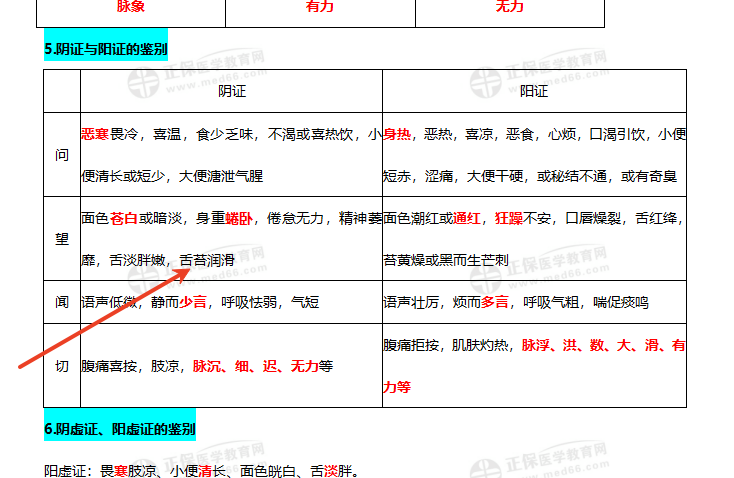Click the red word 恶寒 in the 阴证 column
Screen dimensions: 734x478
(95, 133)
